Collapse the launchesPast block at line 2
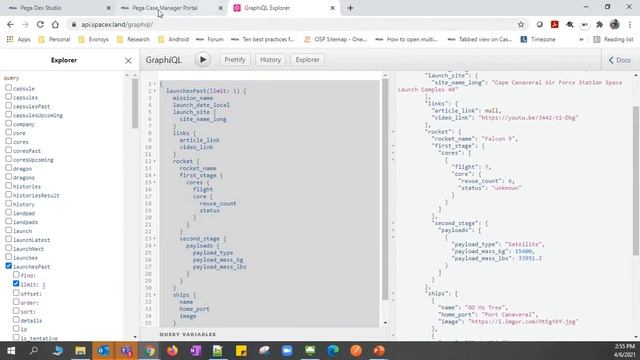The width and height of the screenshot is (640, 360). 155,91
